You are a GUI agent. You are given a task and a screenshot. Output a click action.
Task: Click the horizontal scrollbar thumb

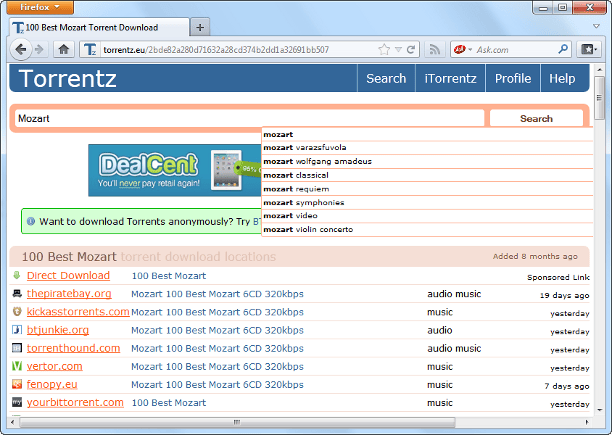[237, 422]
